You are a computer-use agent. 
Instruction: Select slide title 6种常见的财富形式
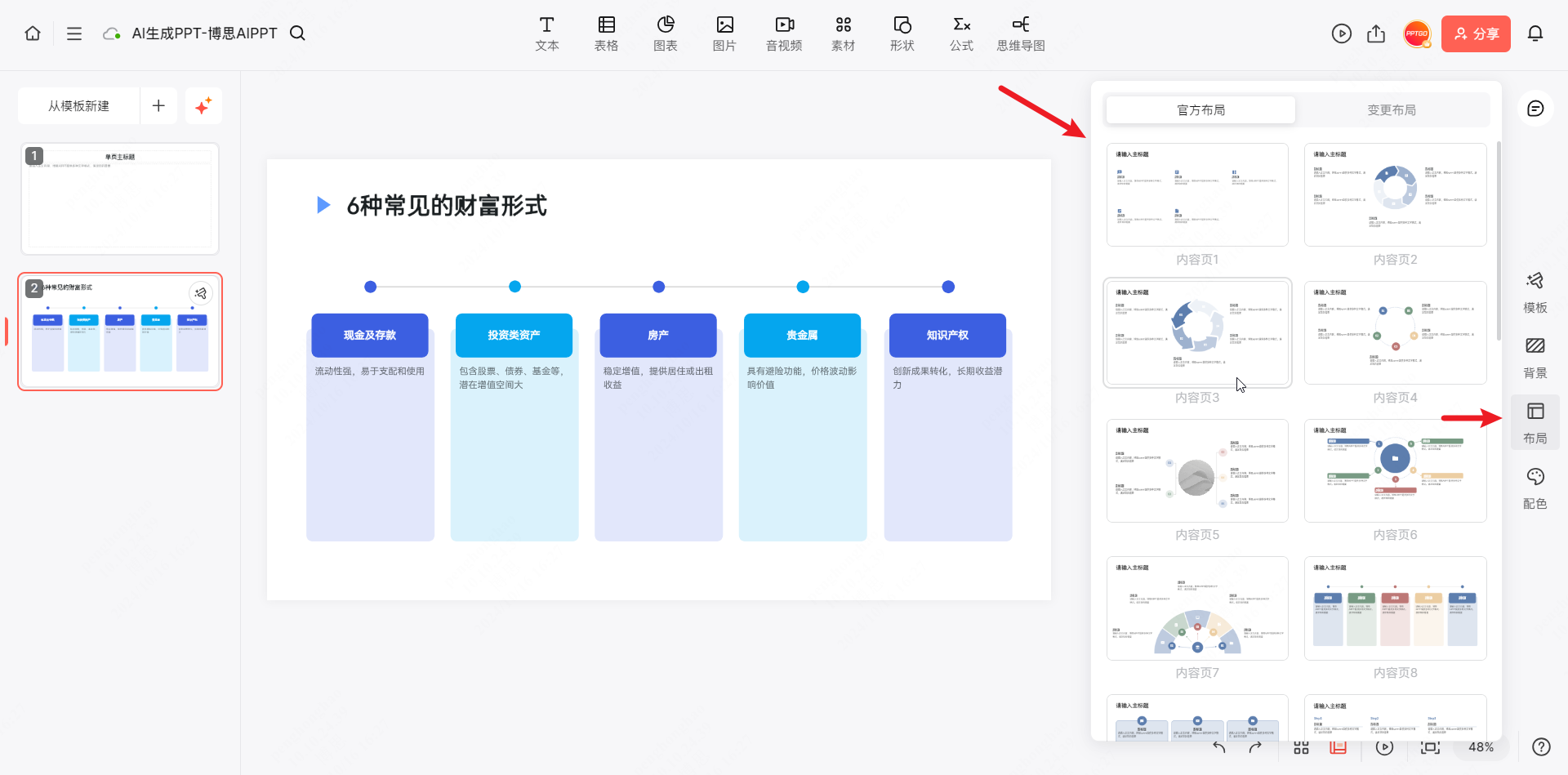(447, 206)
